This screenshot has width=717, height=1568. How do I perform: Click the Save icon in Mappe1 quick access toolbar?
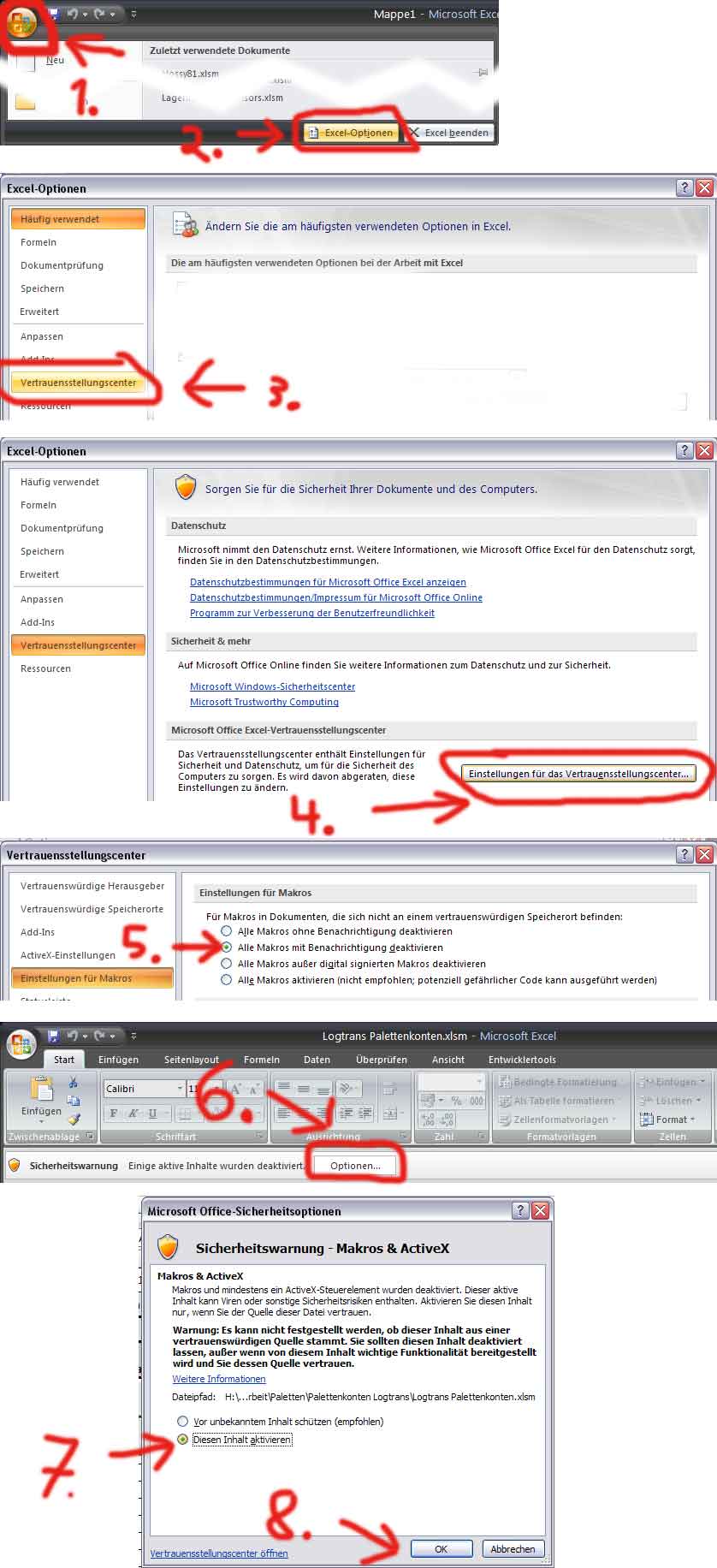(53, 14)
